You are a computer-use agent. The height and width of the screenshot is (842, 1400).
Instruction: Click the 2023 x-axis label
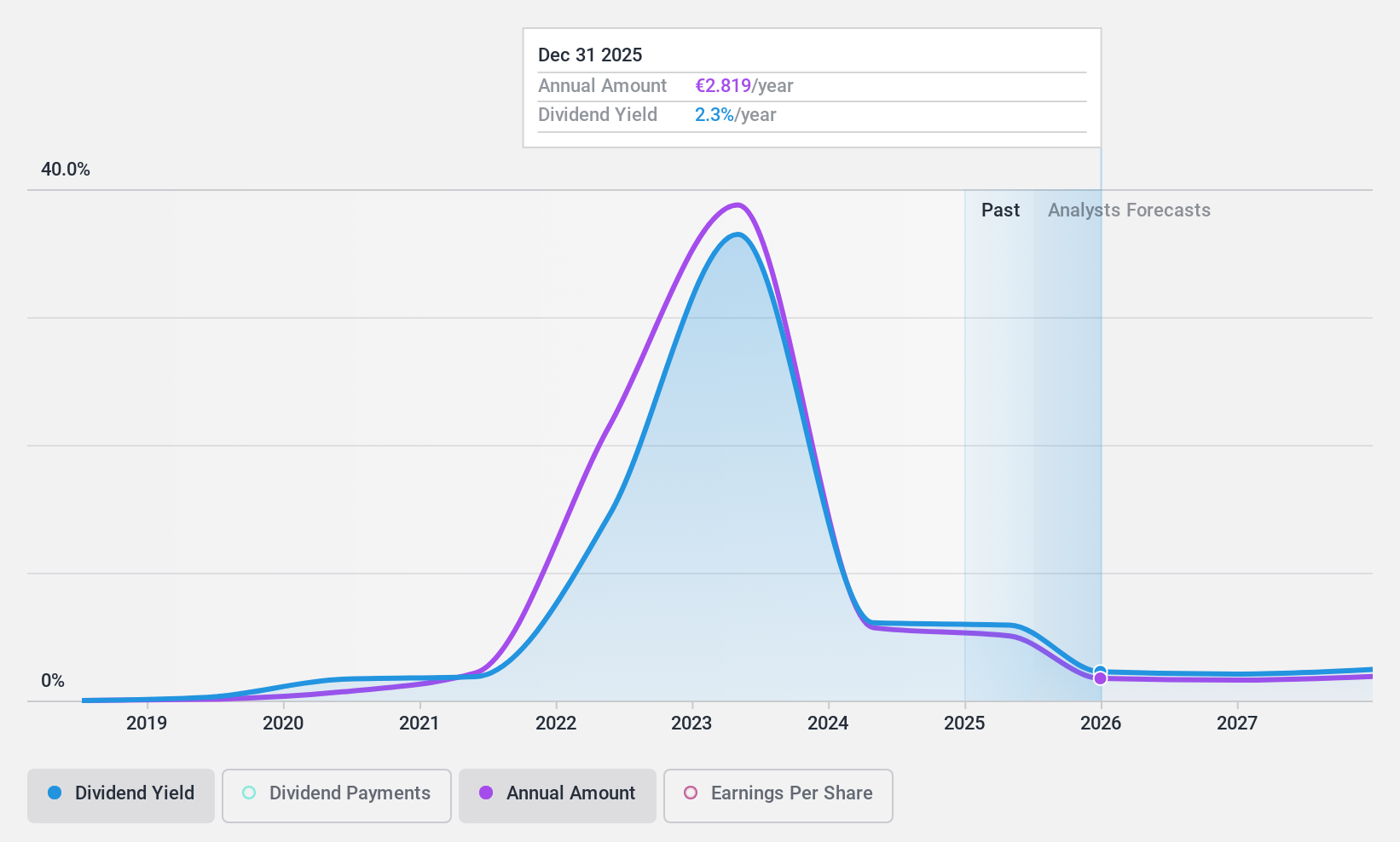[x=691, y=724]
